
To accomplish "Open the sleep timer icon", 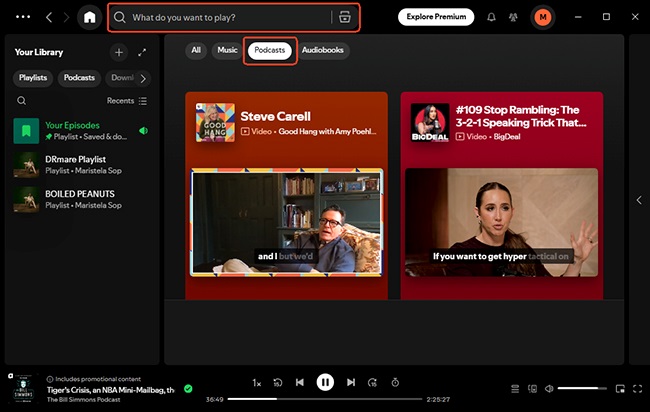I will click(x=395, y=382).
